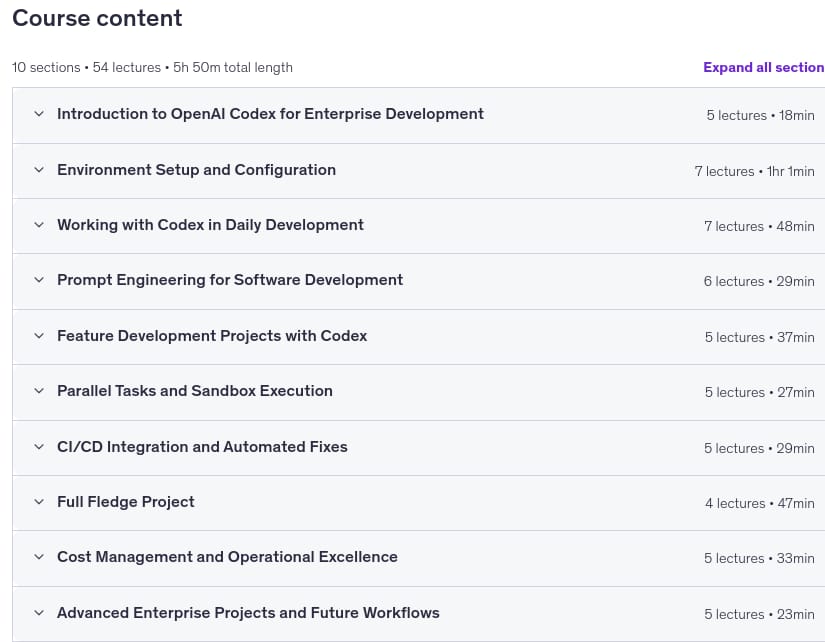The width and height of the screenshot is (825, 642).
Task: Click the '7 lectures • 48min' text
Action: 759,226
